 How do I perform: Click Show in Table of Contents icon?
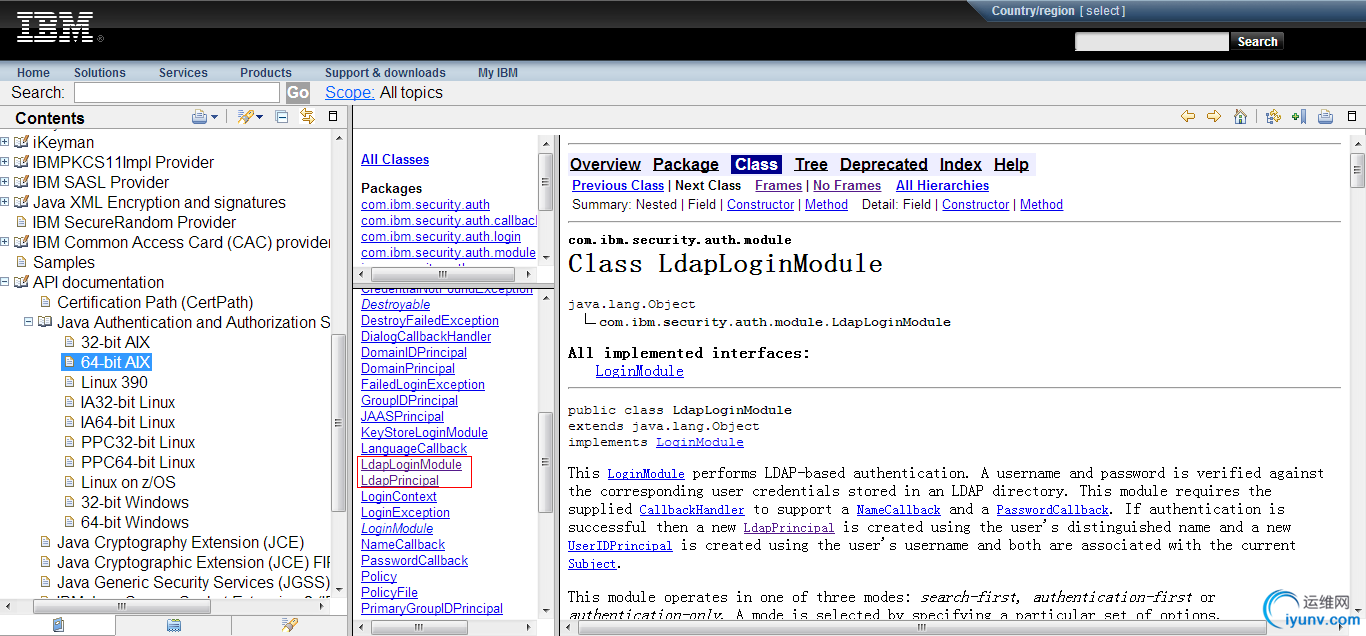[1273, 117]
